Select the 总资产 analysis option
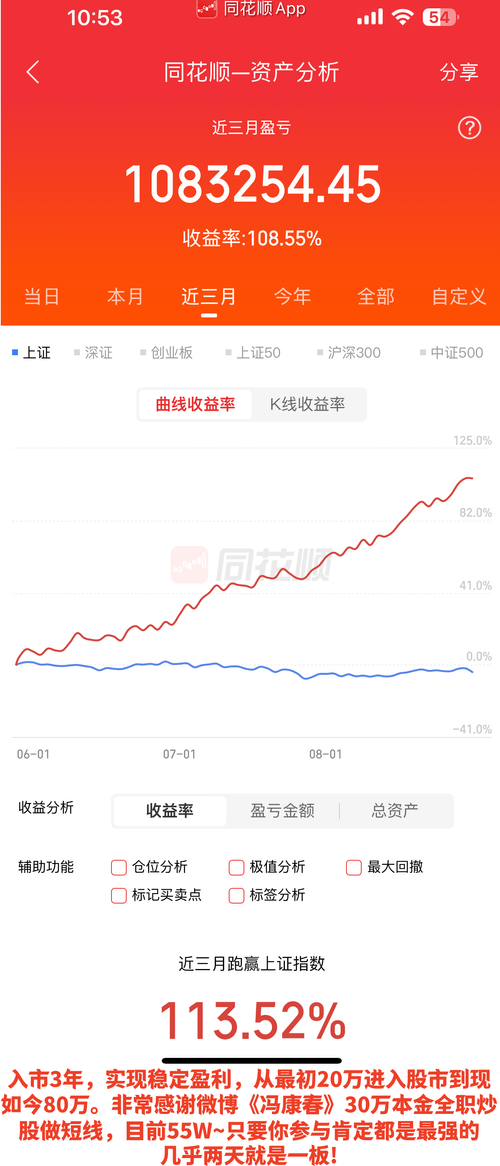 tap(395, 810)
